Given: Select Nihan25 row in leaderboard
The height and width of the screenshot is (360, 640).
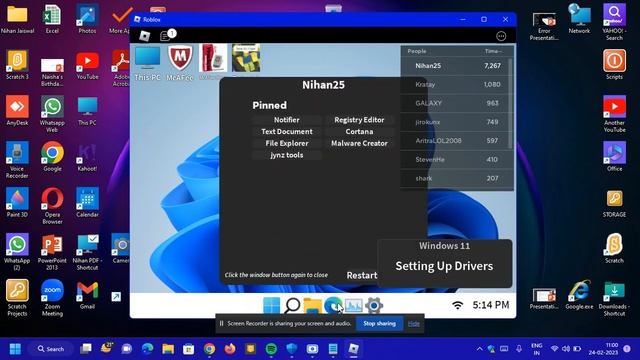Looking at the screenshot, I should 455,66.
